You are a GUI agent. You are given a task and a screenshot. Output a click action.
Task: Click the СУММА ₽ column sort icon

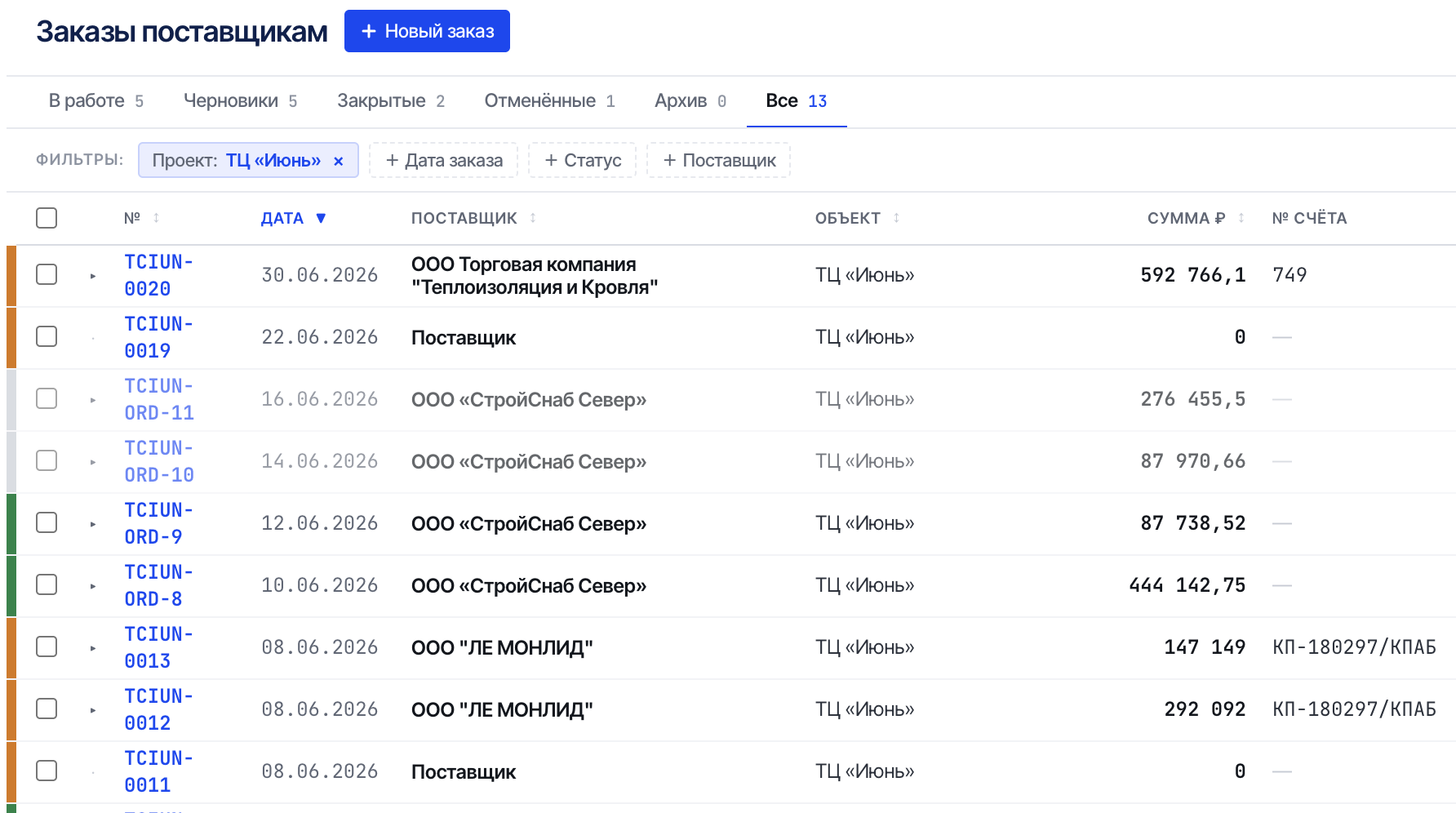tap(1241, 218)
